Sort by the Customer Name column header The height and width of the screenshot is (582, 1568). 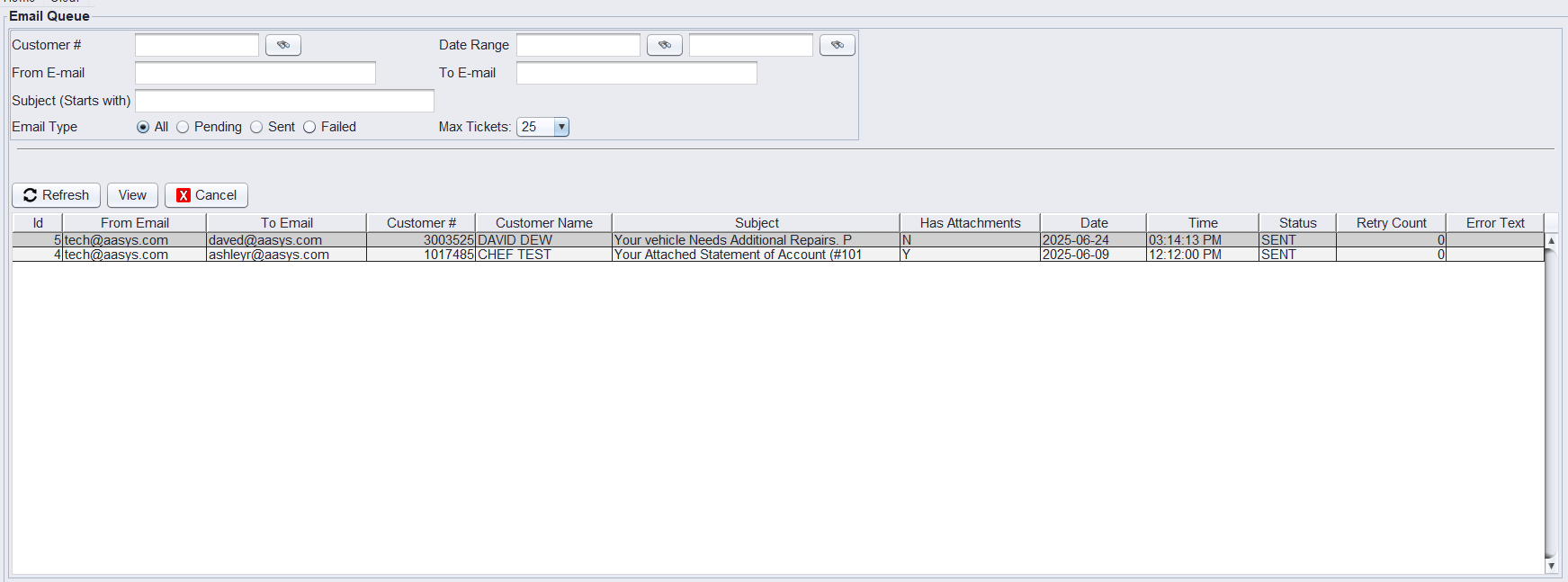coord(543,223)
